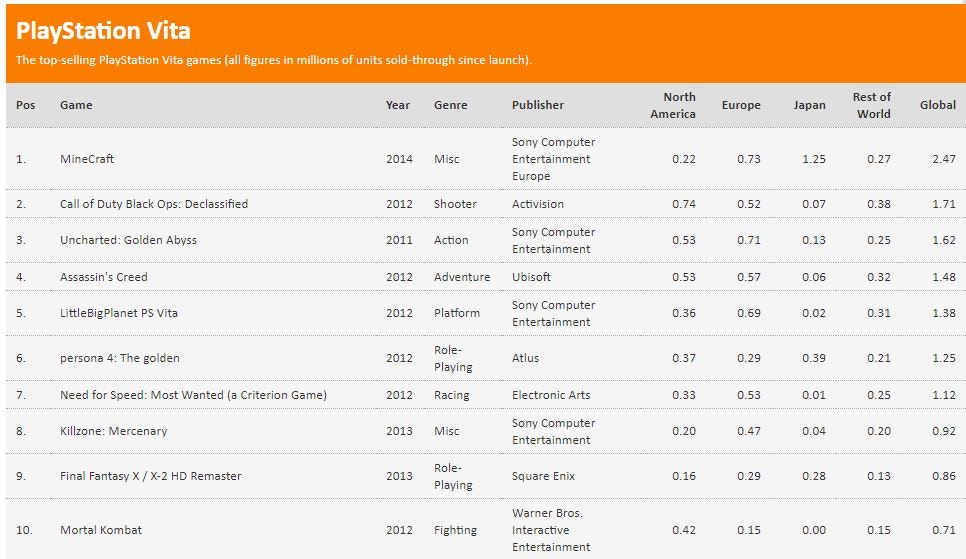Select Uncharted: Golden Abyss title
The image size is (966, 559).
128,240
